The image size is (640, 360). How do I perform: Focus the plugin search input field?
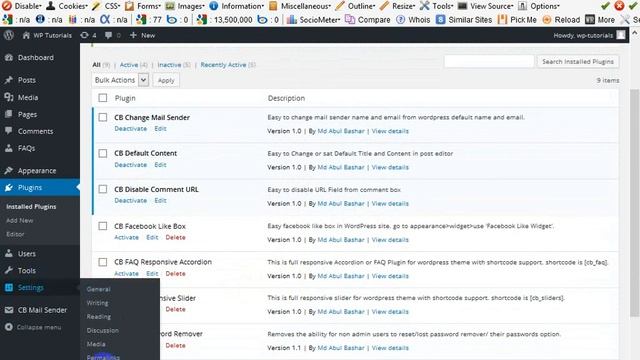489,61
